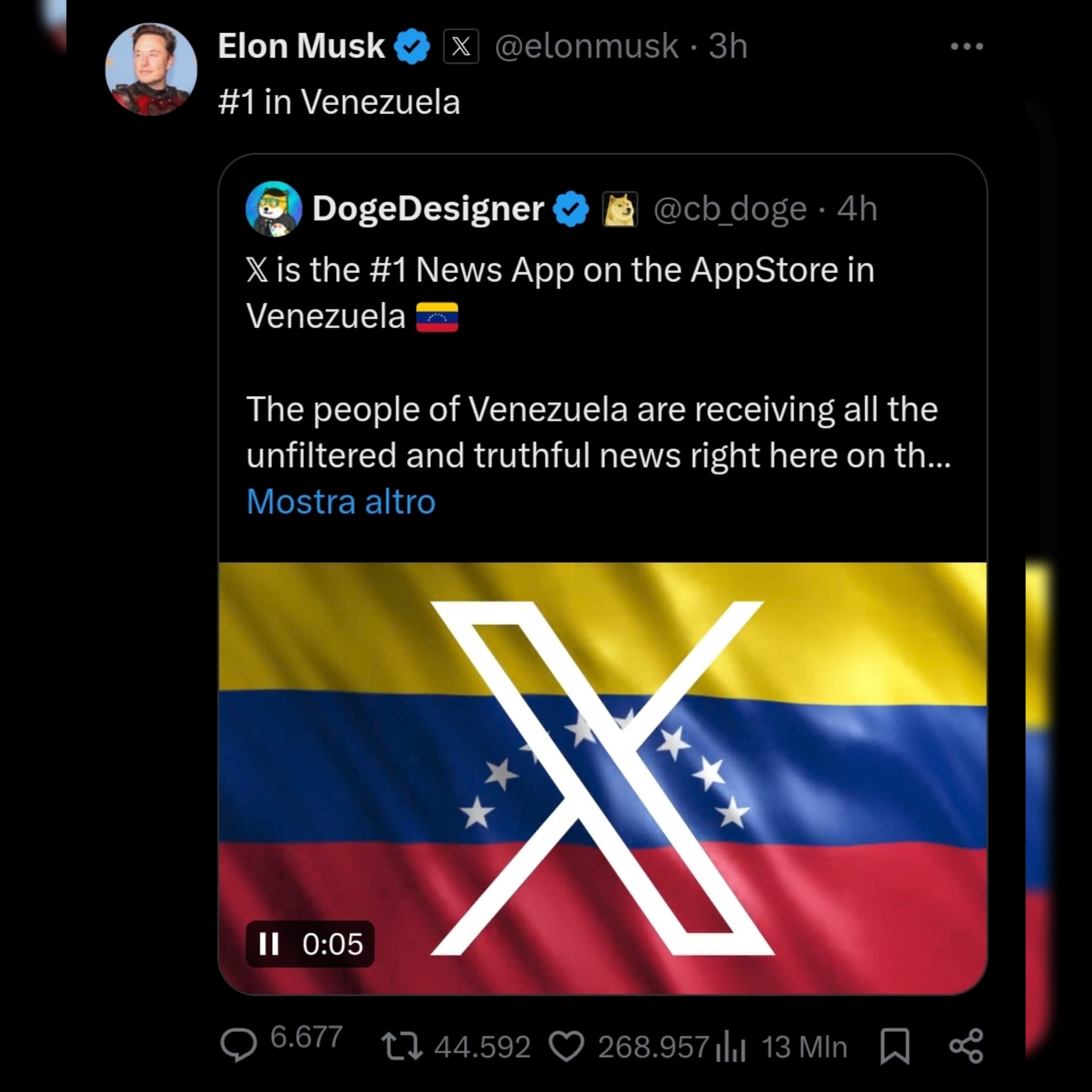The image size is (1092, 1092).
Task: Click the @cb_doge handle
Action: (730, 209)
